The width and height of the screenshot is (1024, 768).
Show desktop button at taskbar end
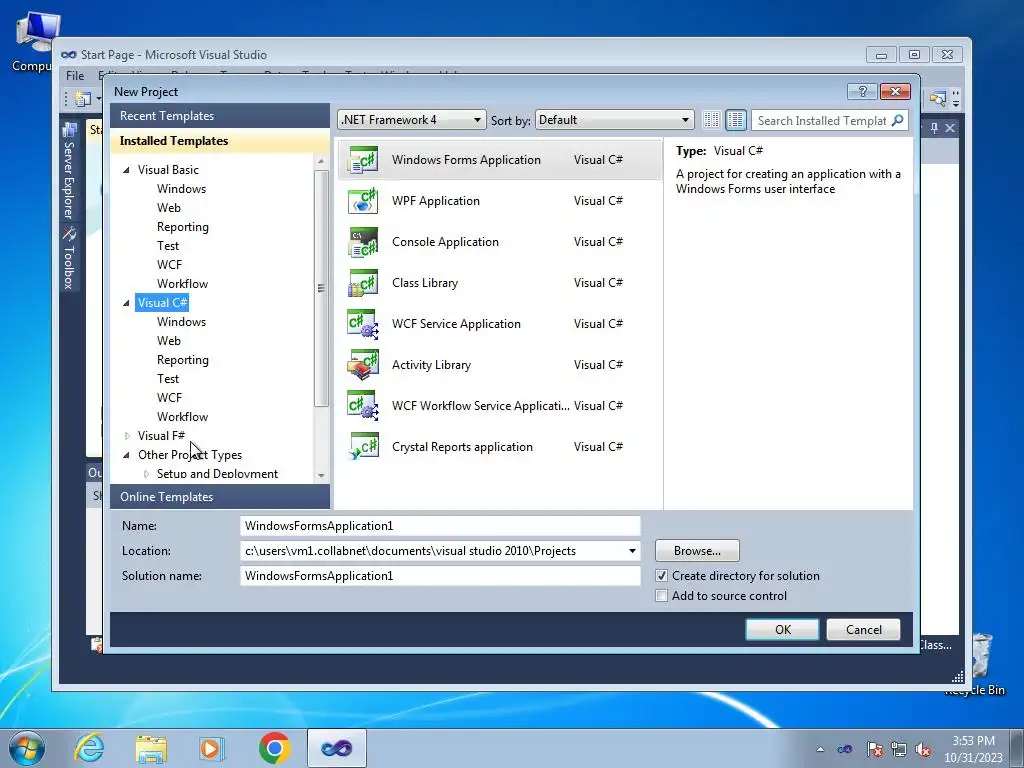pyautogui.click(x=1017, y=748)
